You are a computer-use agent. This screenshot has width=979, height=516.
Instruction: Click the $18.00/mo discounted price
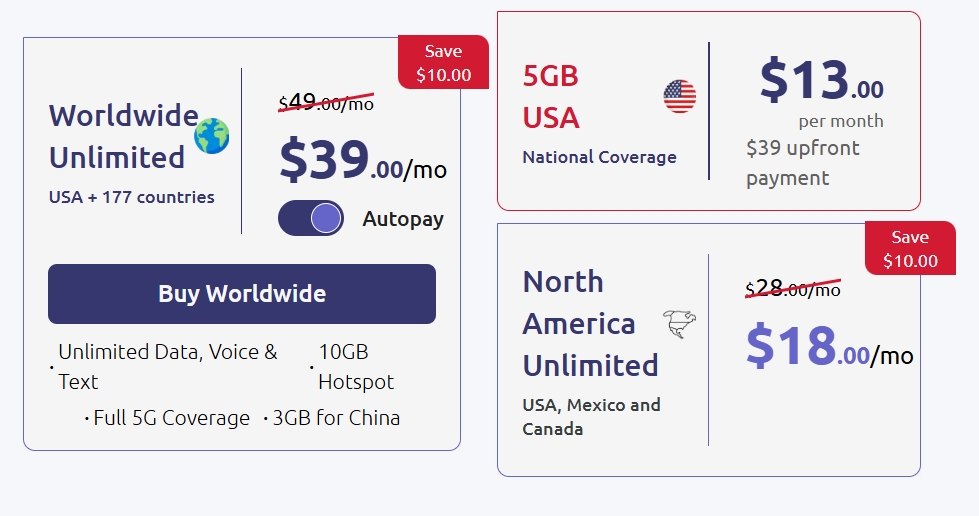828,348
